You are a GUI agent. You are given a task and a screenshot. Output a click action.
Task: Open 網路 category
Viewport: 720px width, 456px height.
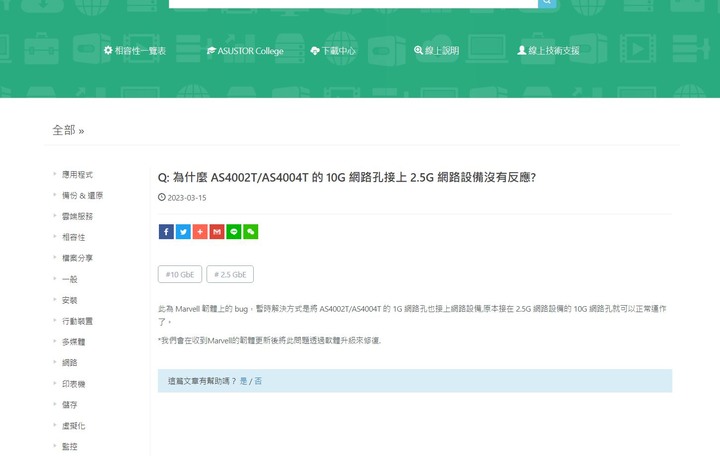tap(70, 362)
